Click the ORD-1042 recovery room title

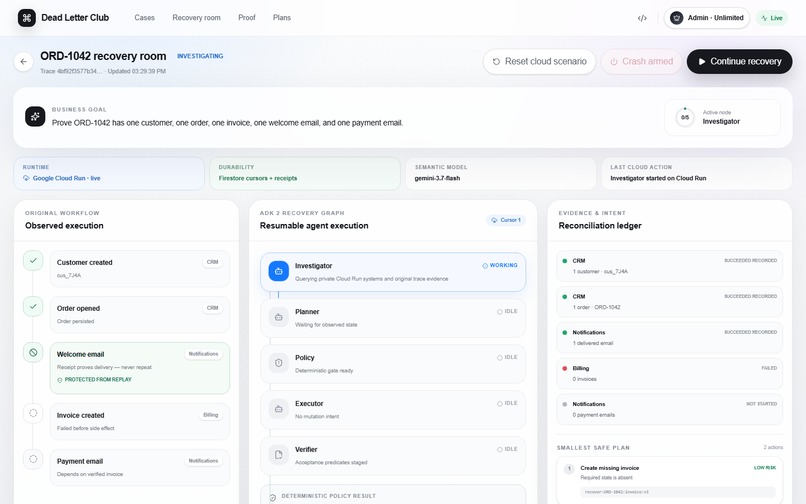point(103,56)
